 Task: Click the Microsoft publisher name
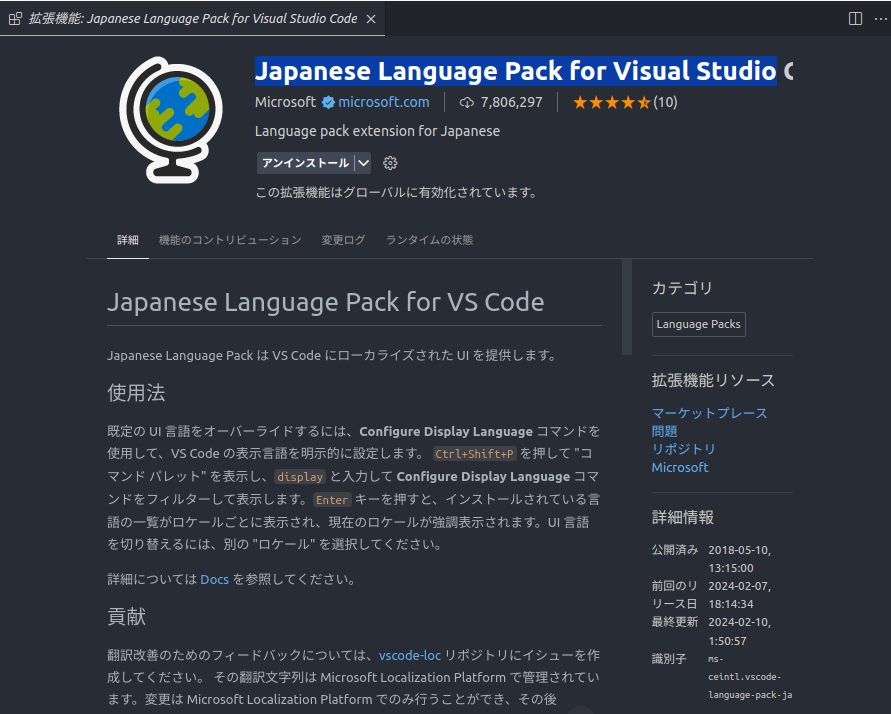[x=285, y=102]
